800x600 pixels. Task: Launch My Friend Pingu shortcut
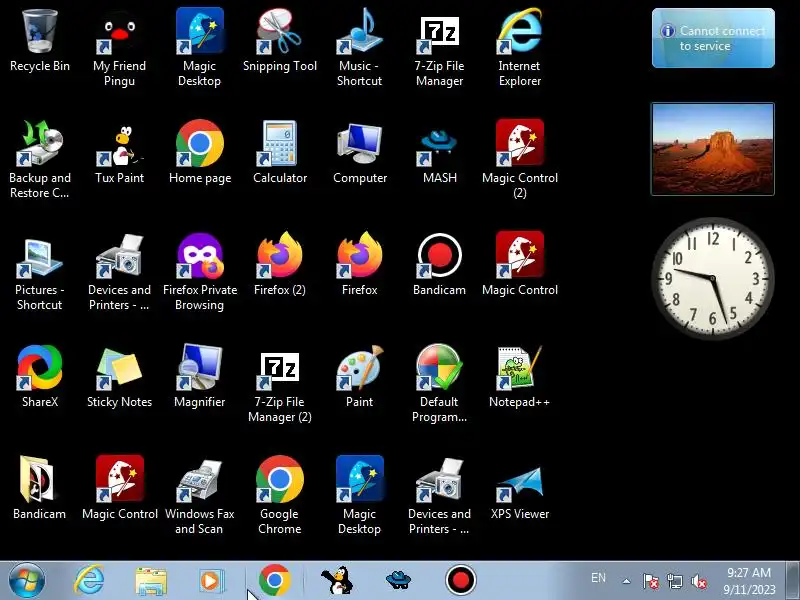click(x=119, y=47)
